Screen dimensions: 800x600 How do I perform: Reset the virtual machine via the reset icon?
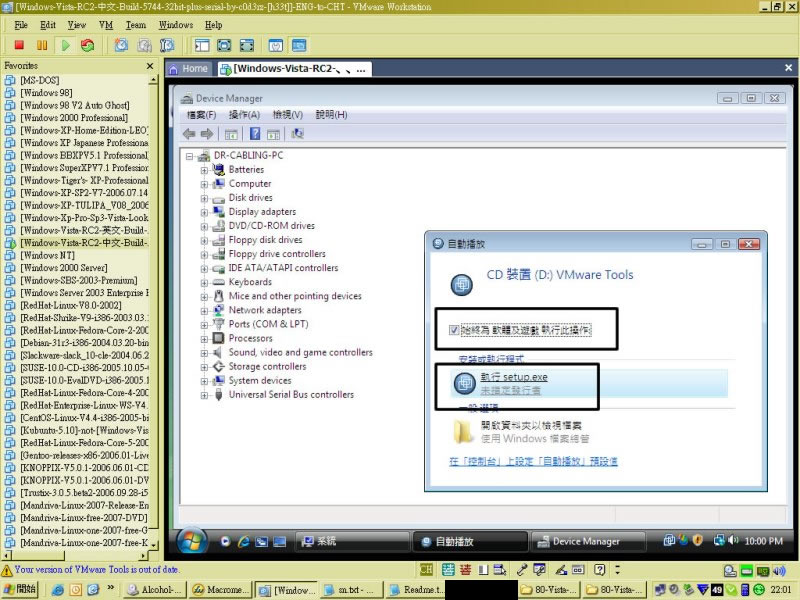coord(88,45)
